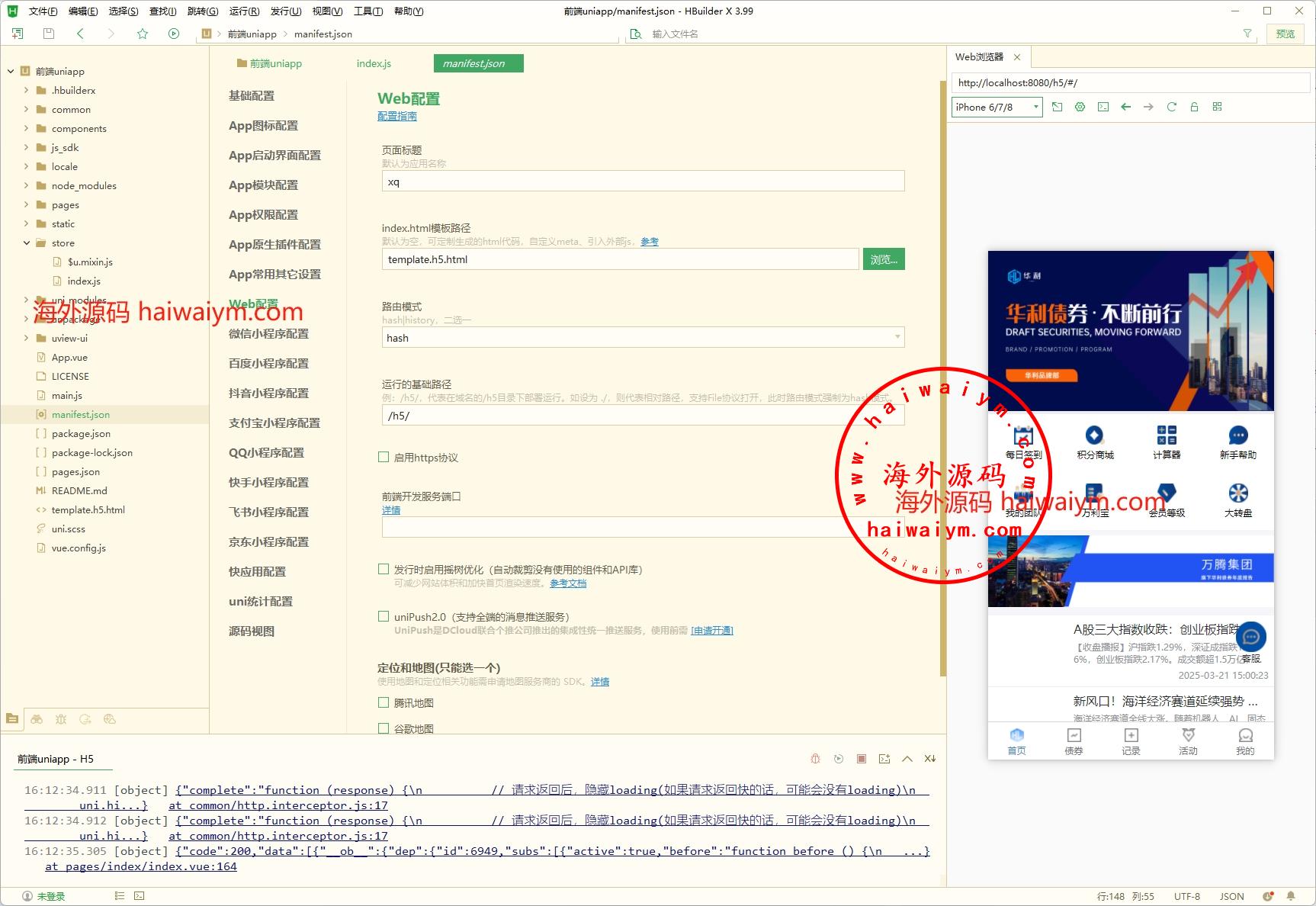
Task: Click the run play icon in toolbar
Action: [174, 34]
